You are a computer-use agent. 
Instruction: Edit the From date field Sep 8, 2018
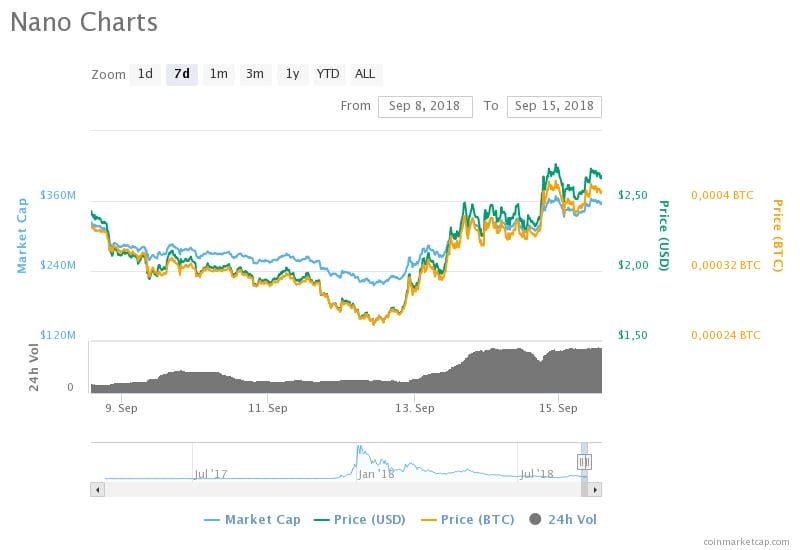(x=425, y=106)
